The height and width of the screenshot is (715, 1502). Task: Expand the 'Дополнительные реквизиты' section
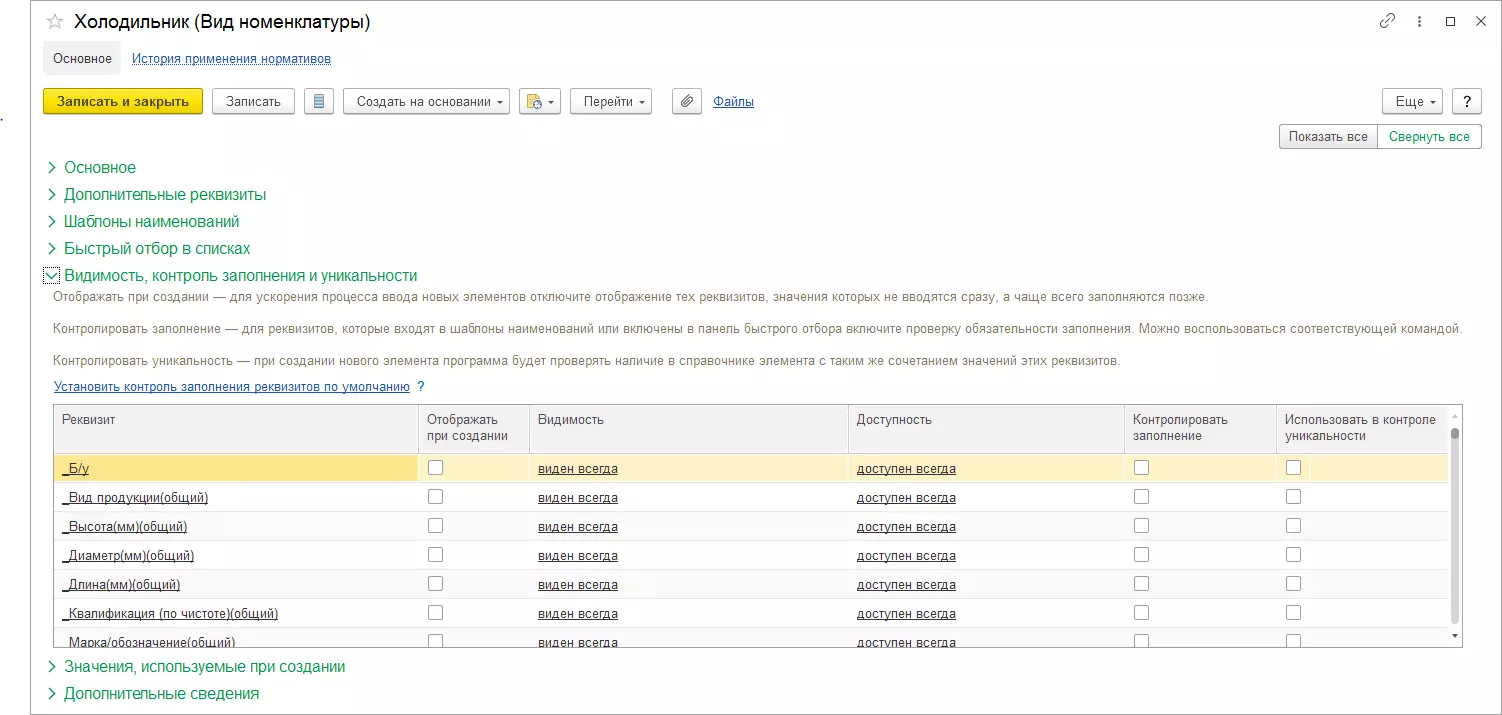pyautogui.click(x=165, y=195)
